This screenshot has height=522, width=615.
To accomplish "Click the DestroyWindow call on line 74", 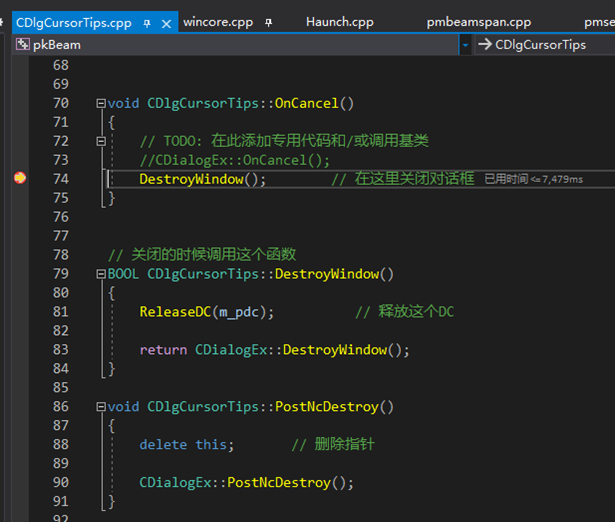I will 191,179.
